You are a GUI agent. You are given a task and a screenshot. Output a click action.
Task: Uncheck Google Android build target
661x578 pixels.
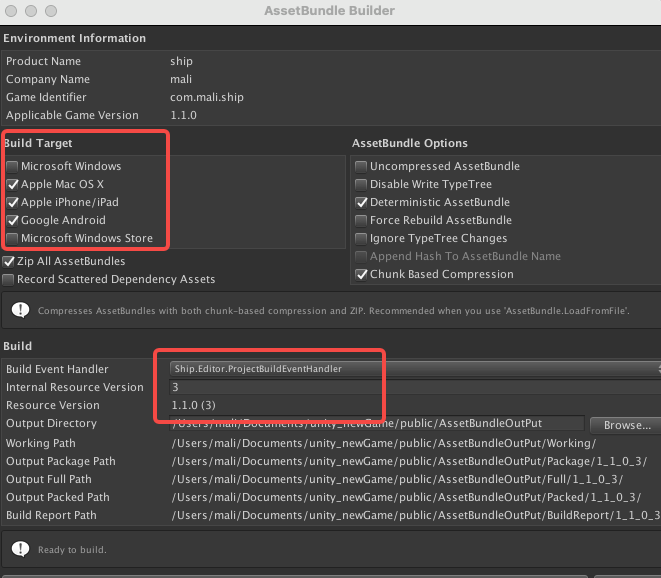pos(12,220)
